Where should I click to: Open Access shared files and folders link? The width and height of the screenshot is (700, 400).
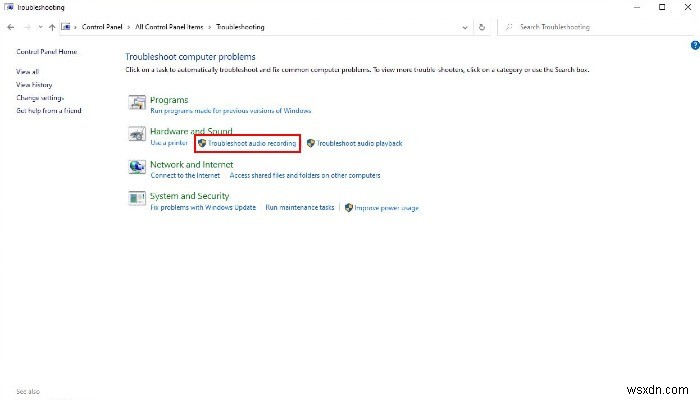pos(305,175)
